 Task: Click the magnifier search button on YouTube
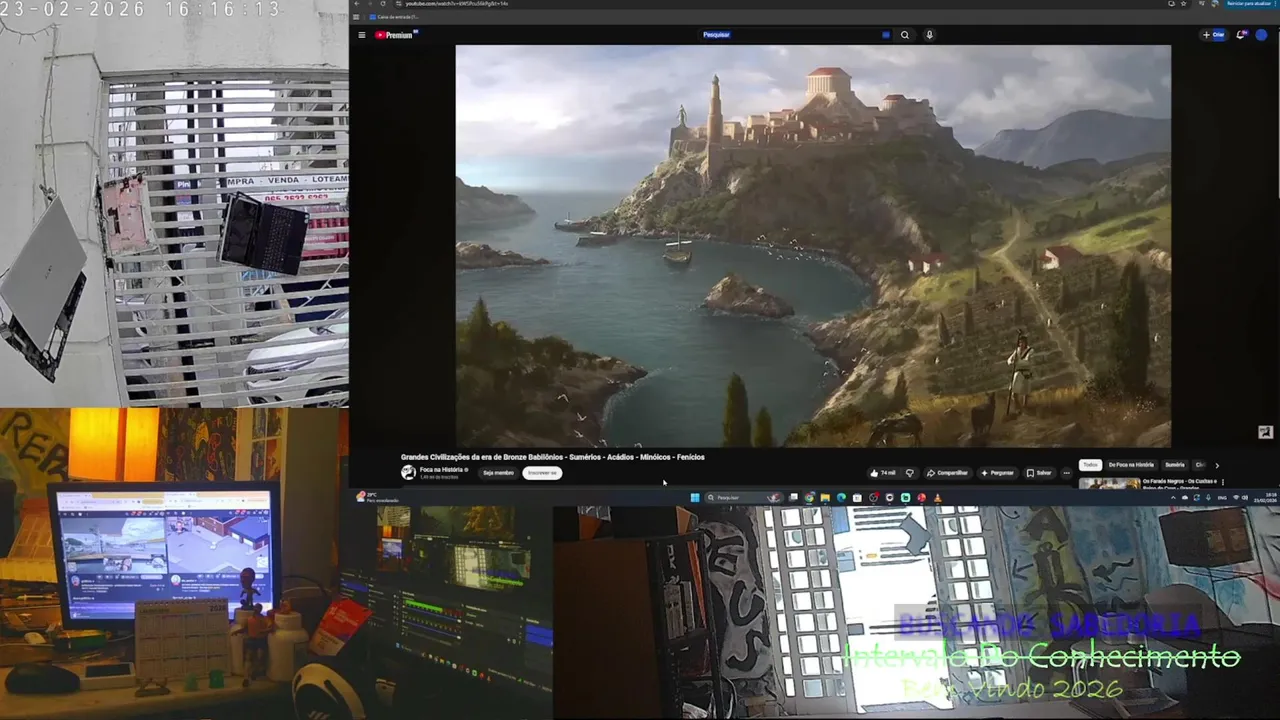[905, 35]
